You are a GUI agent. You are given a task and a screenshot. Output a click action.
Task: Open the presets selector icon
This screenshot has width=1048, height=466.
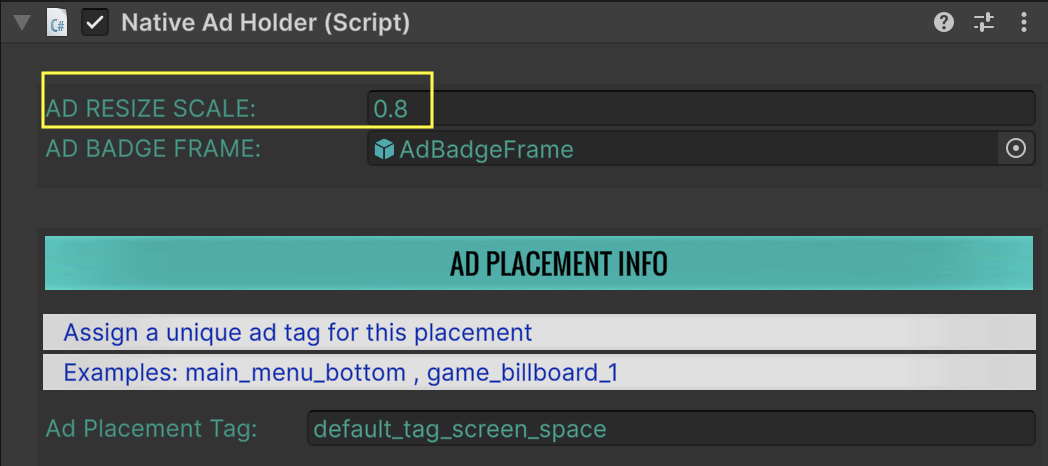(x=984, y=22)
